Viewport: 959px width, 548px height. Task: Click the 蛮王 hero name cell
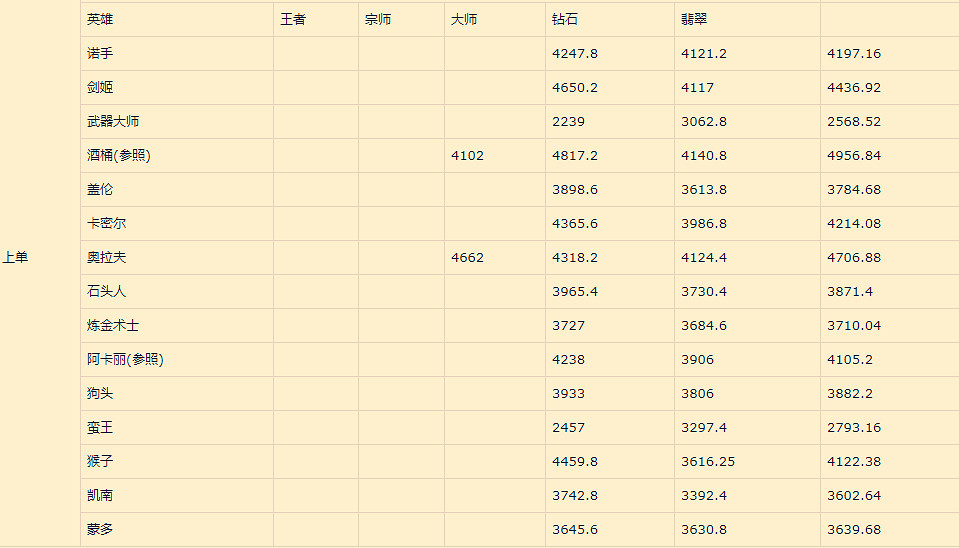point(100,428)
